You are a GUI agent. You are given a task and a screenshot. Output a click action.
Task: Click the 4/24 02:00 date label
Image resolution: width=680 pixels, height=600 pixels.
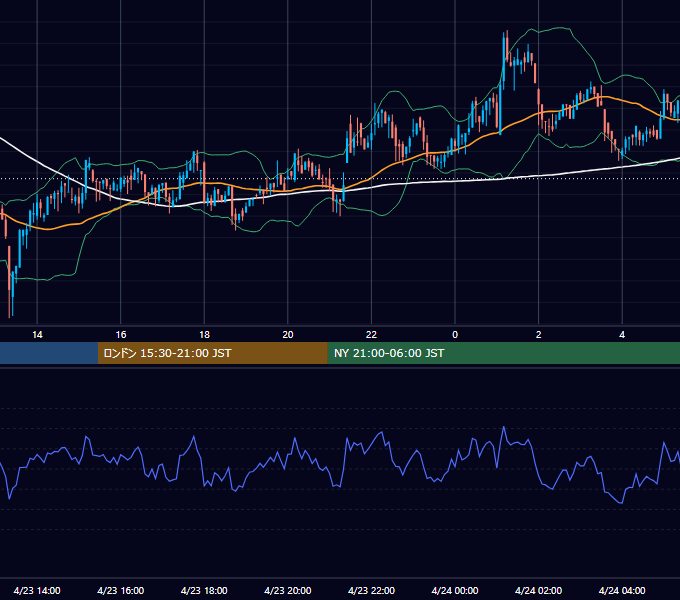click(x=538, y=590)
